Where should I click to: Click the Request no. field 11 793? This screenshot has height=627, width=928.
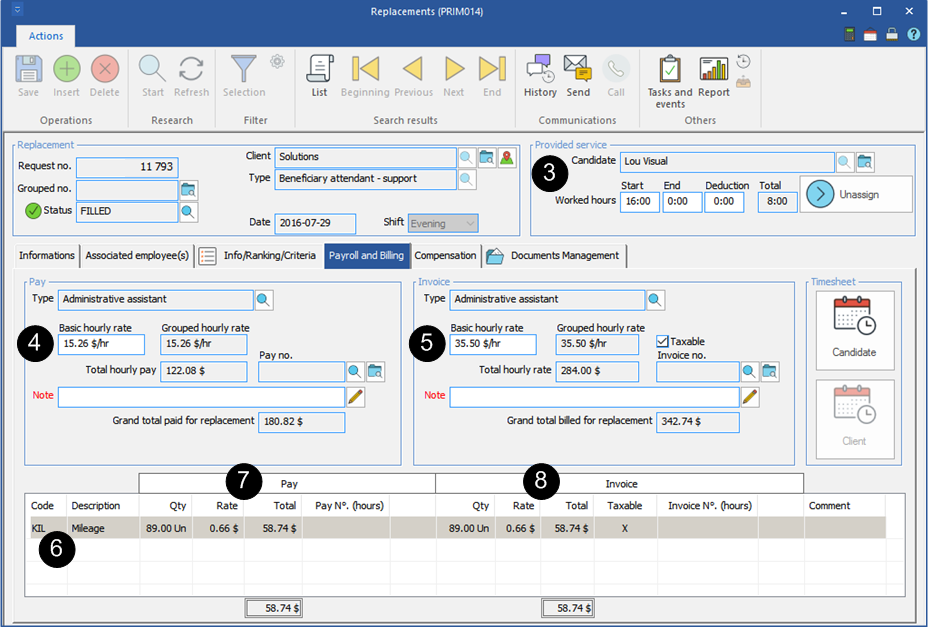coord(127,168)
